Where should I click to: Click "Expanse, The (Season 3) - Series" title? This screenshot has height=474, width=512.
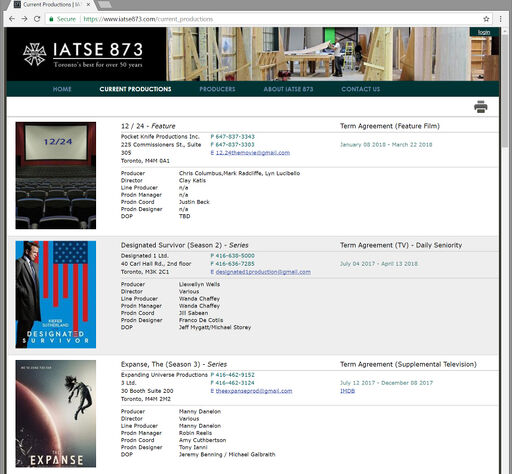click(174, 364)
